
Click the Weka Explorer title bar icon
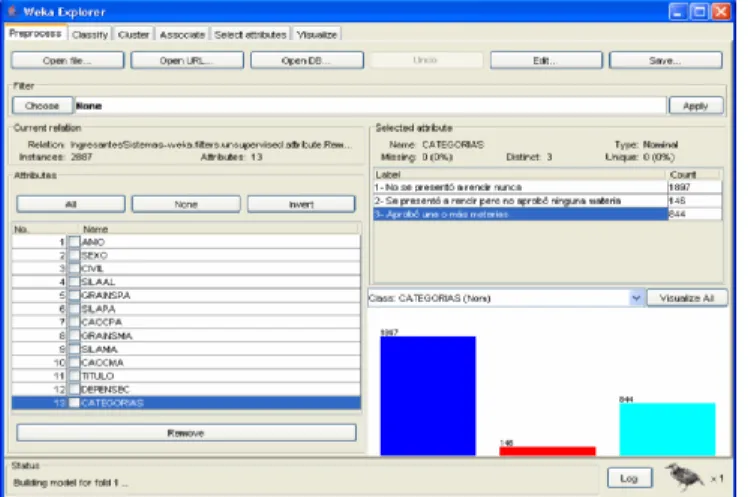(x=13, y=11)
